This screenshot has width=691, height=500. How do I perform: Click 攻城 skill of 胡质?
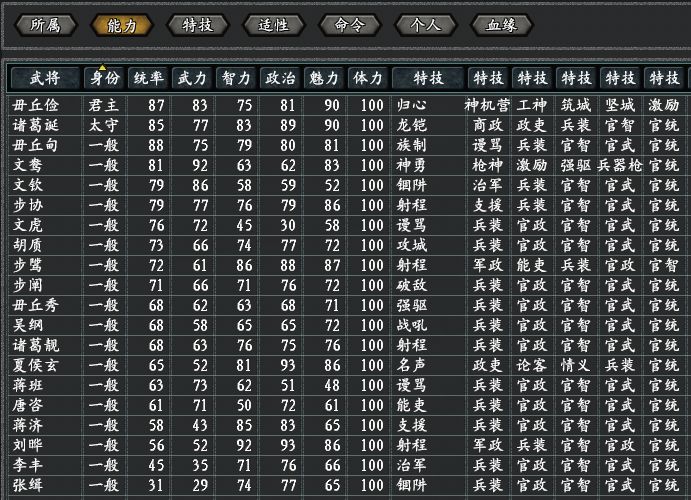[411, 245]
